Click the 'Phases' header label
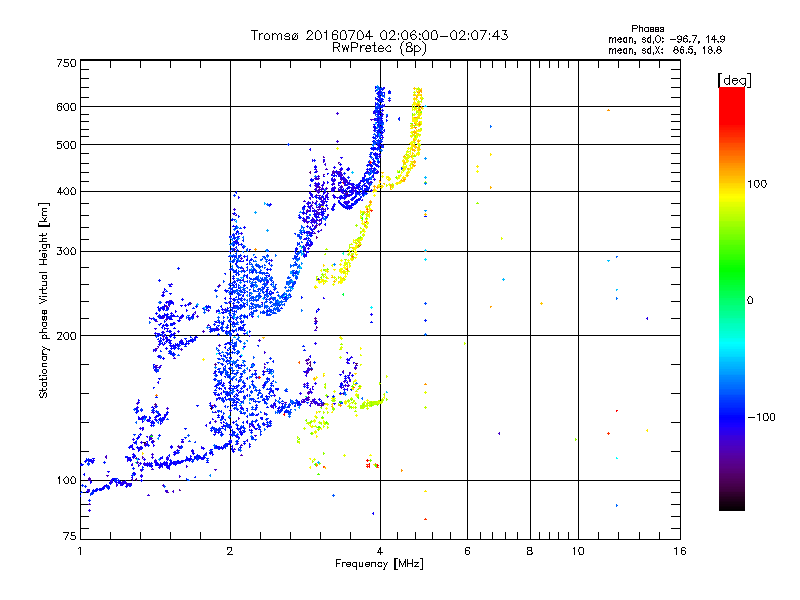 coord(647,29)
